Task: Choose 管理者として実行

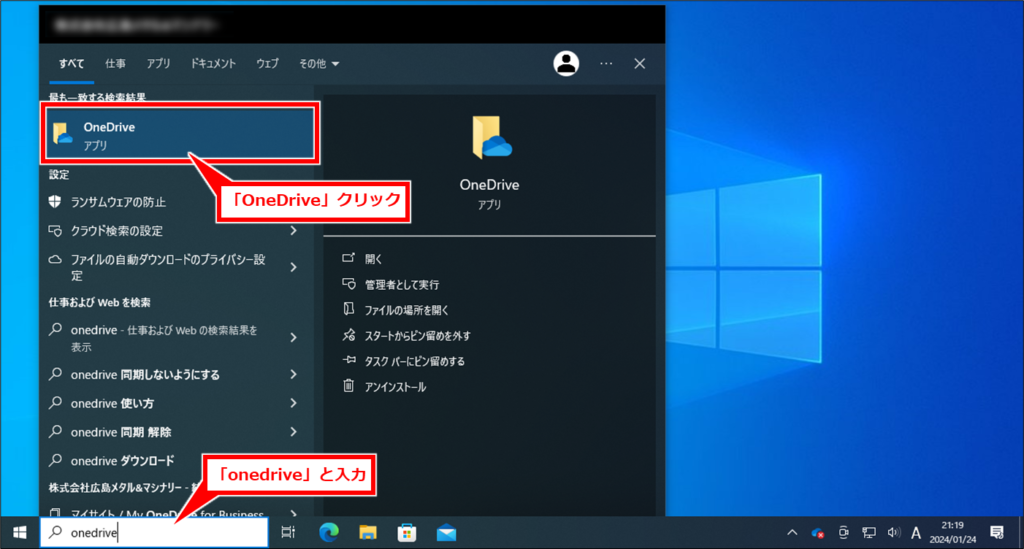Action: pos(402,285)
